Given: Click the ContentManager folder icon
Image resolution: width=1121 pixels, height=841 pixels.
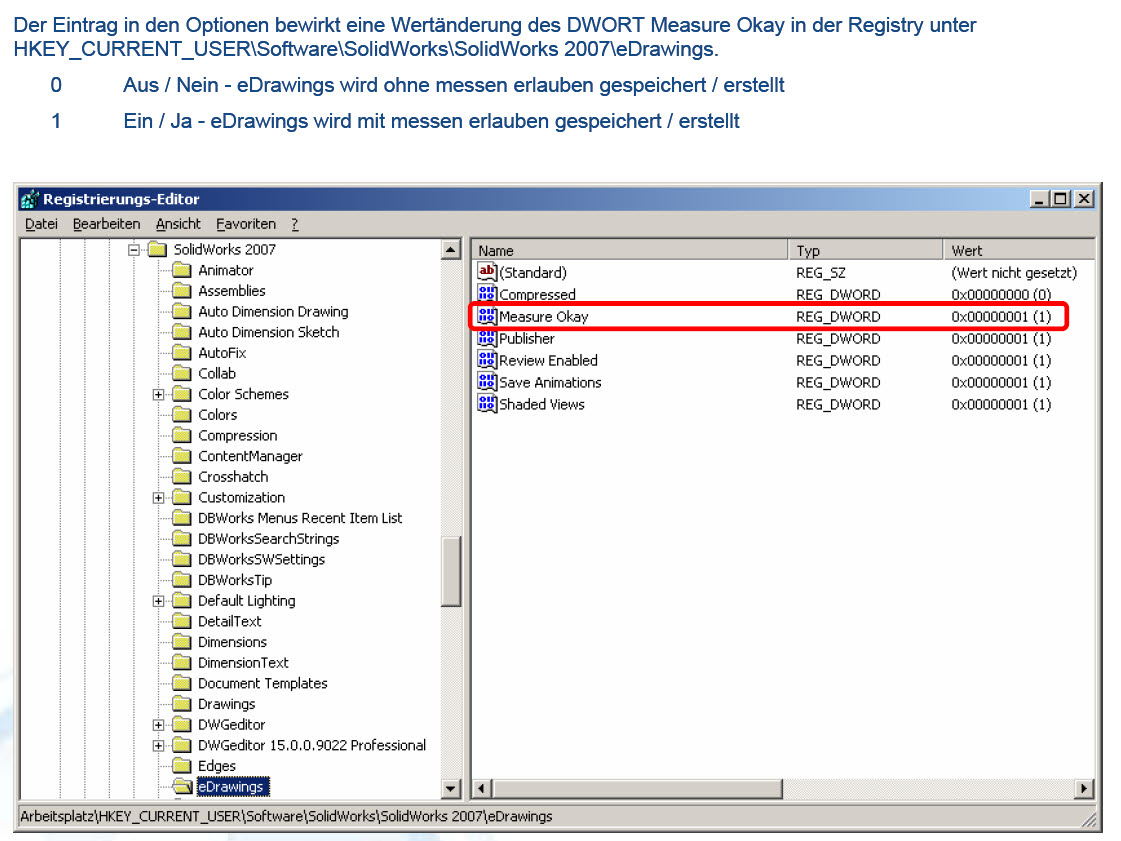Looking at the screenshot, I should pos(182,456).
